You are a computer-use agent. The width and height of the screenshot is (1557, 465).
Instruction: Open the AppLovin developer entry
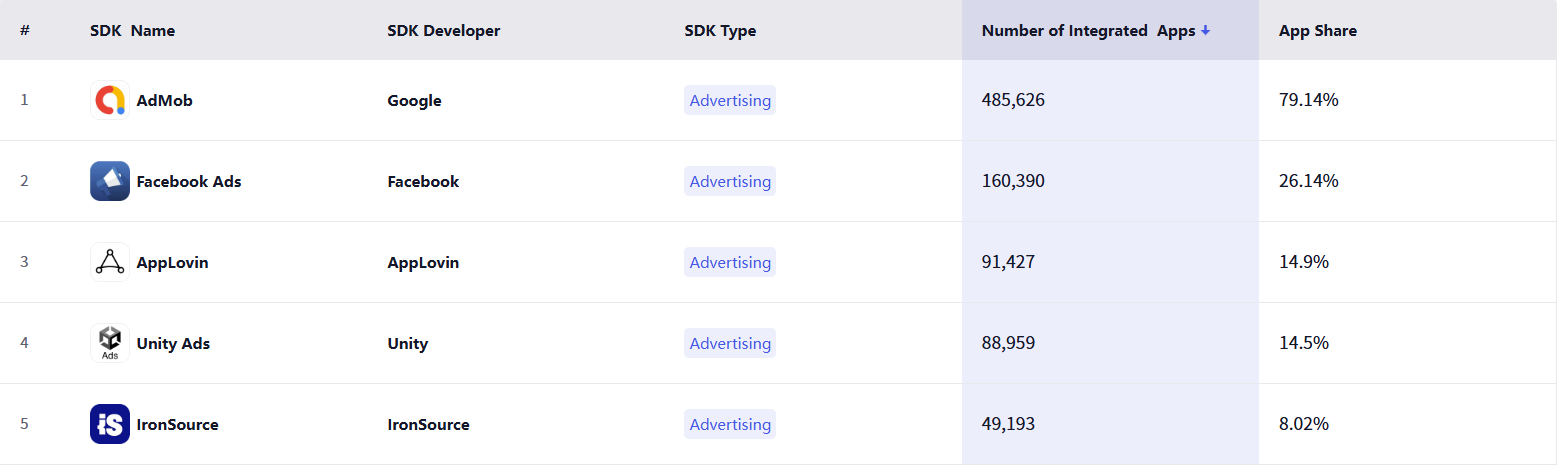click(423, 262)
